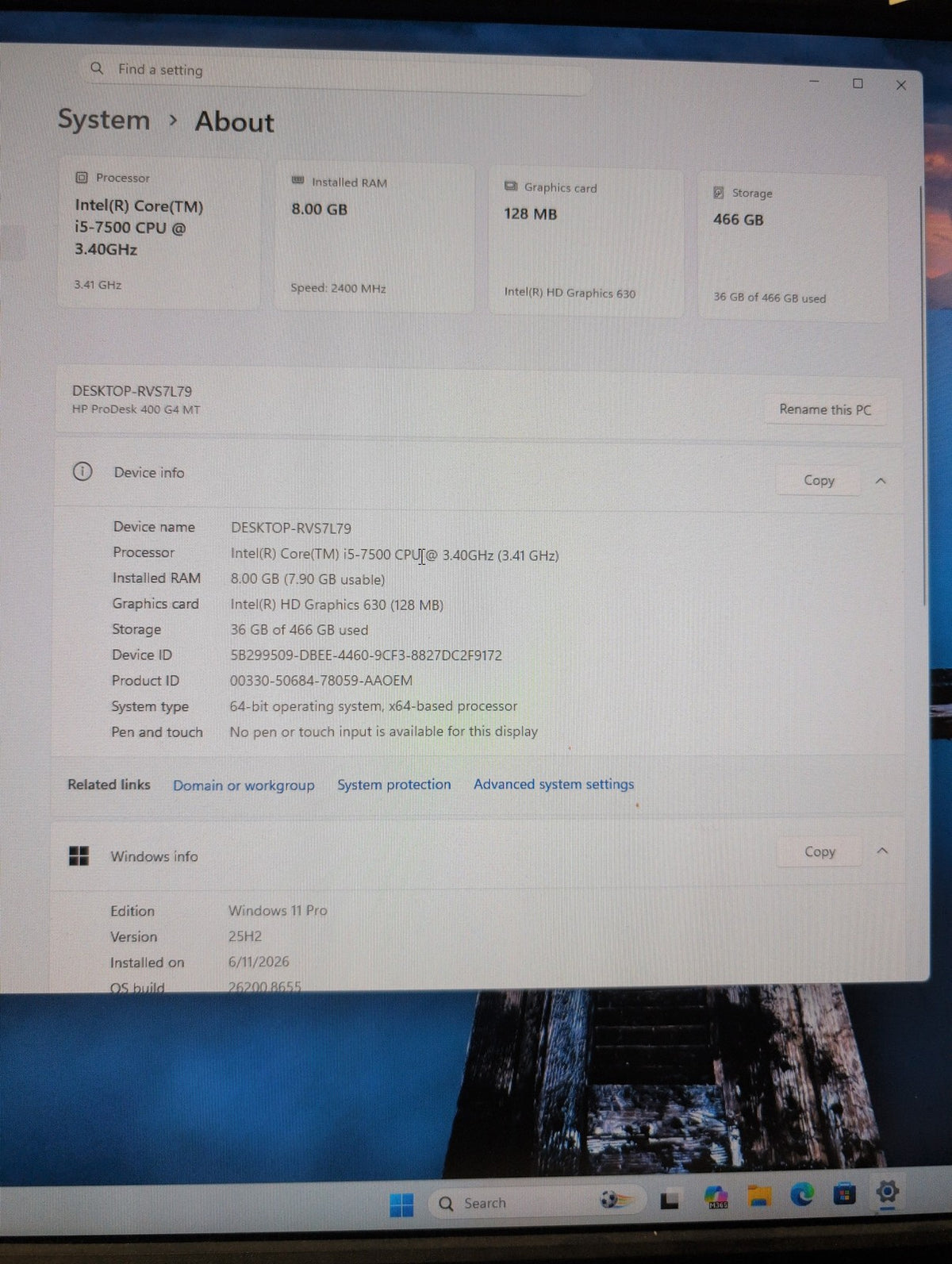The width and height of the screenshot is (952, 1264).
Task: Click the Version value '25H2'
Action: pyautogui.click(x=245, y=936)
